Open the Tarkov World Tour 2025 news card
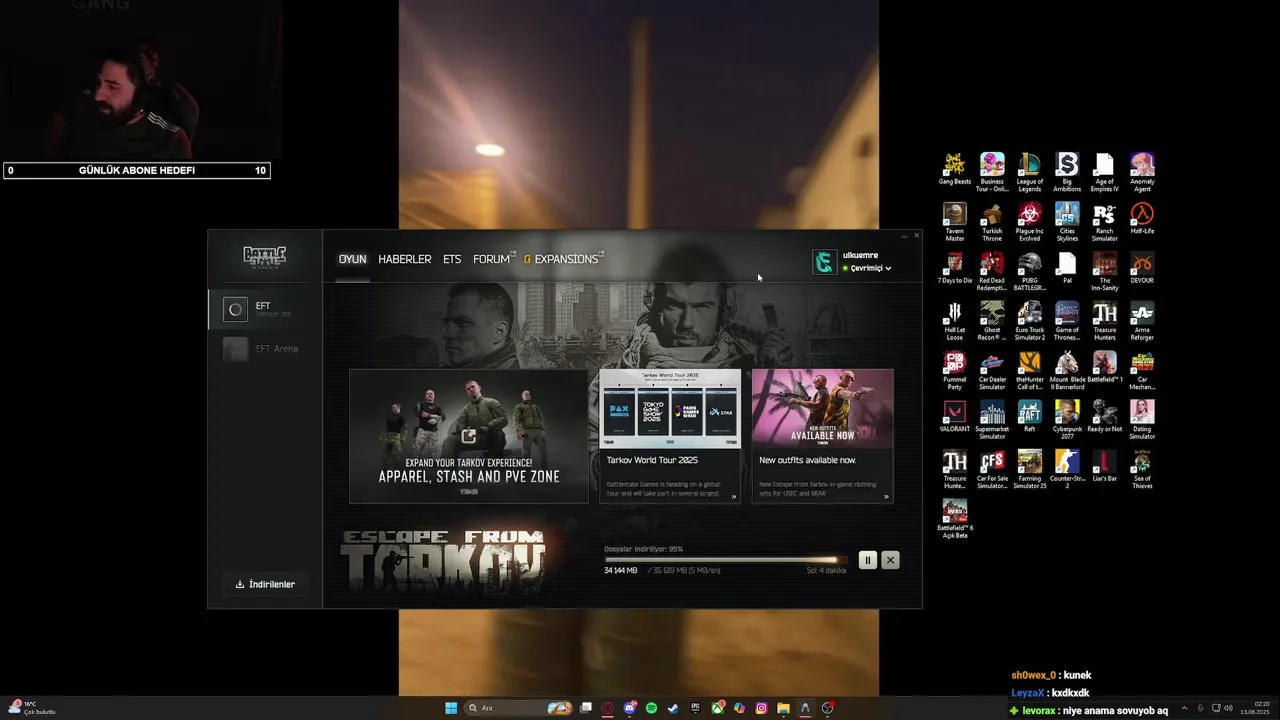The image size is (1280, 720). (670, 436)
